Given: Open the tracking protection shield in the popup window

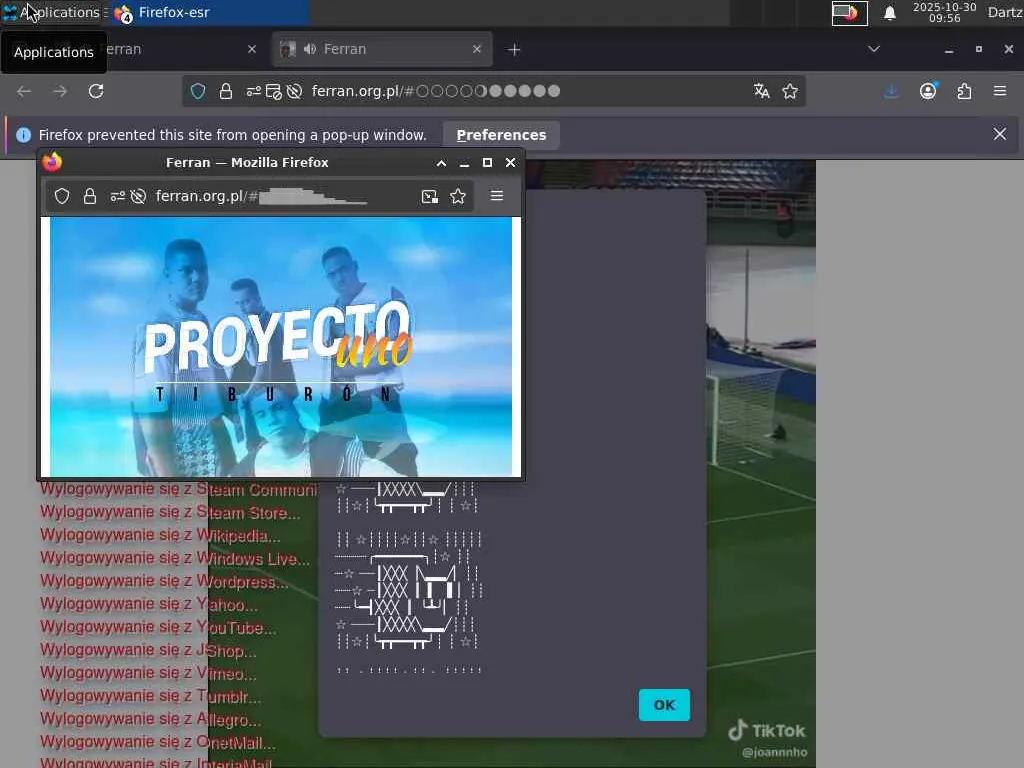Looking at the screenshot, I should coord(62,196).
